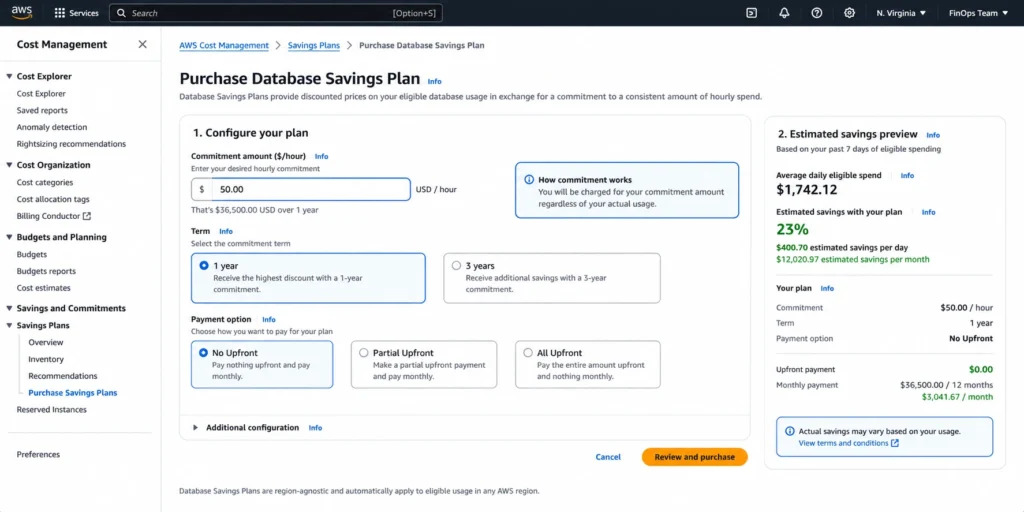Click Info next to Additional configuration
The height and width of the screenshot is (512, 1024).
[315, 428]
